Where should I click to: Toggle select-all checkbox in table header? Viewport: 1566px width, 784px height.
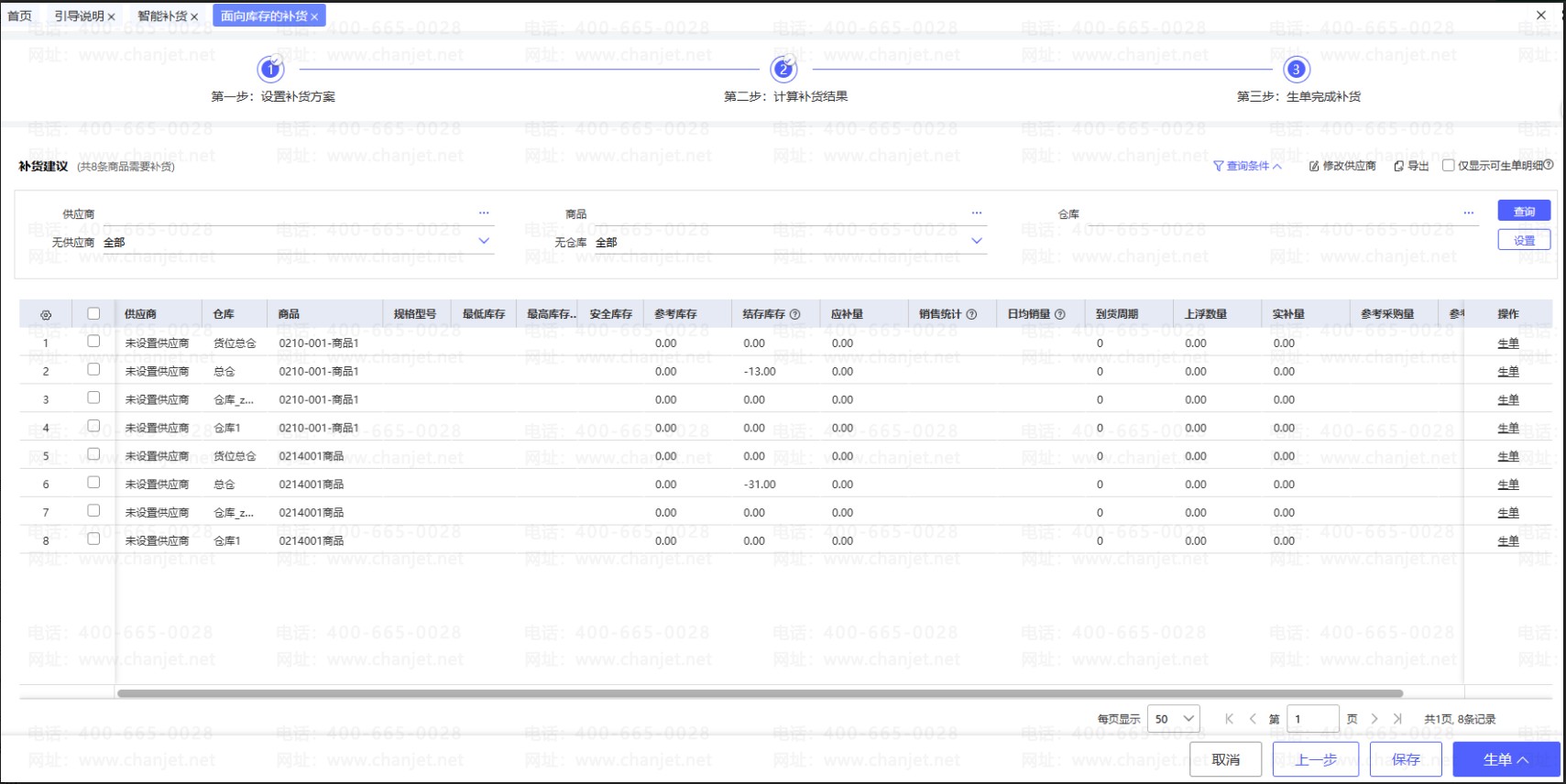pyautogui.click(x=93, y=313)
